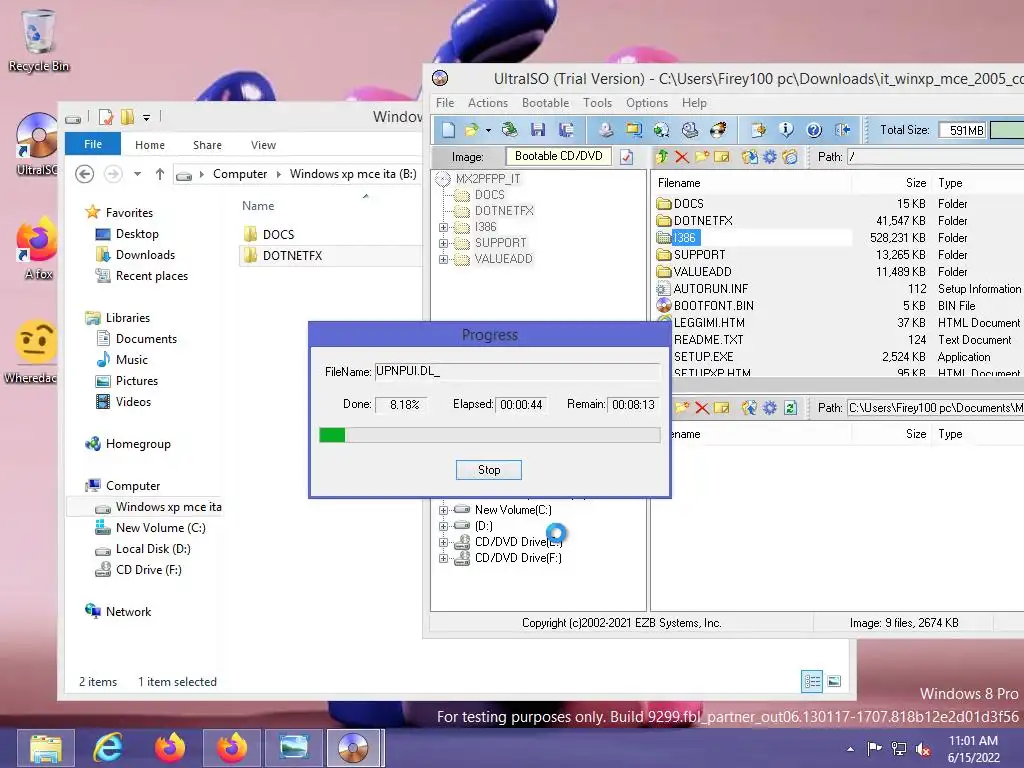This screenshot has width=1024, height=768.
Task: Click the FileName field in Progress dialog
Action: 517,371
